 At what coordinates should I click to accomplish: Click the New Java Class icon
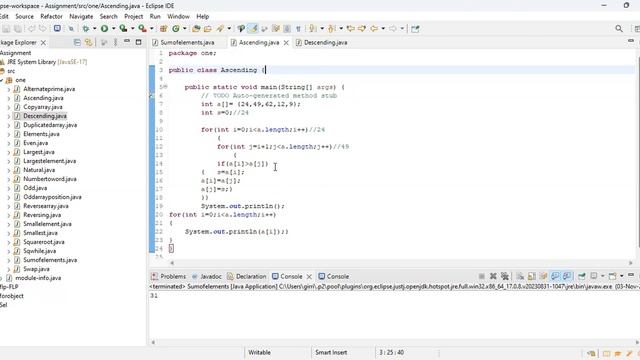(x=176, y=29)
